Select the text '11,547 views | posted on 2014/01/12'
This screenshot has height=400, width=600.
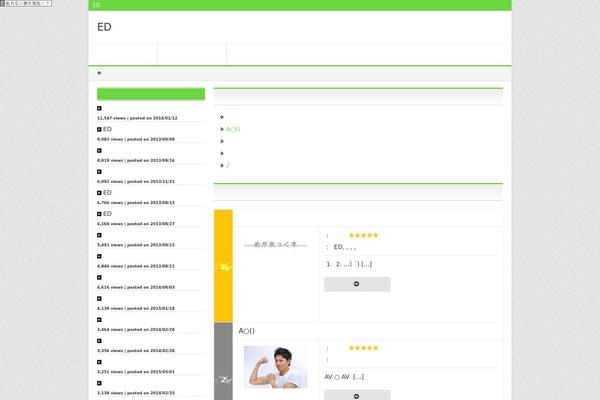[x=137, y=118]
